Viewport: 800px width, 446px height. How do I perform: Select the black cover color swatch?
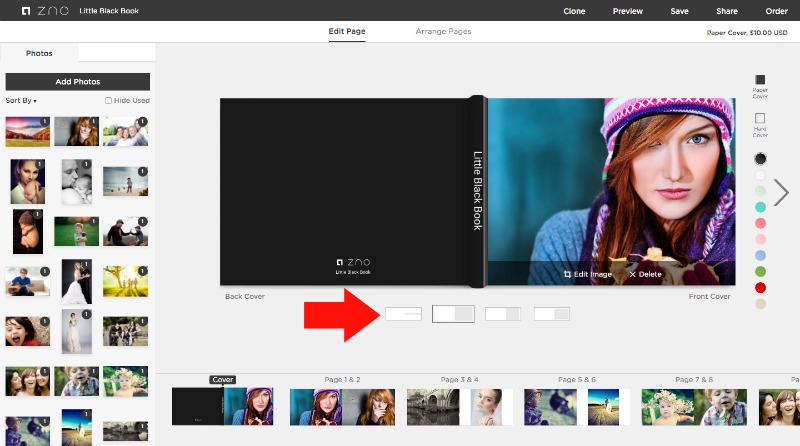760,159
